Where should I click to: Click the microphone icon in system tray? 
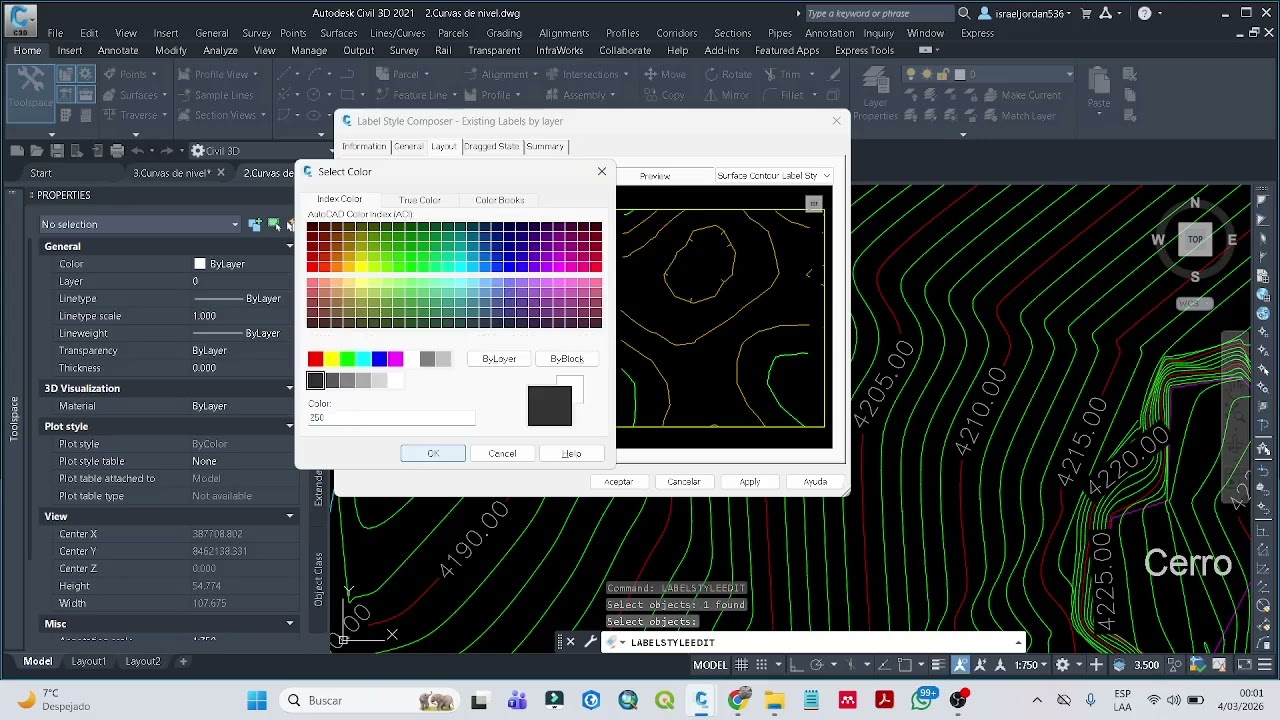point(1090,700)
